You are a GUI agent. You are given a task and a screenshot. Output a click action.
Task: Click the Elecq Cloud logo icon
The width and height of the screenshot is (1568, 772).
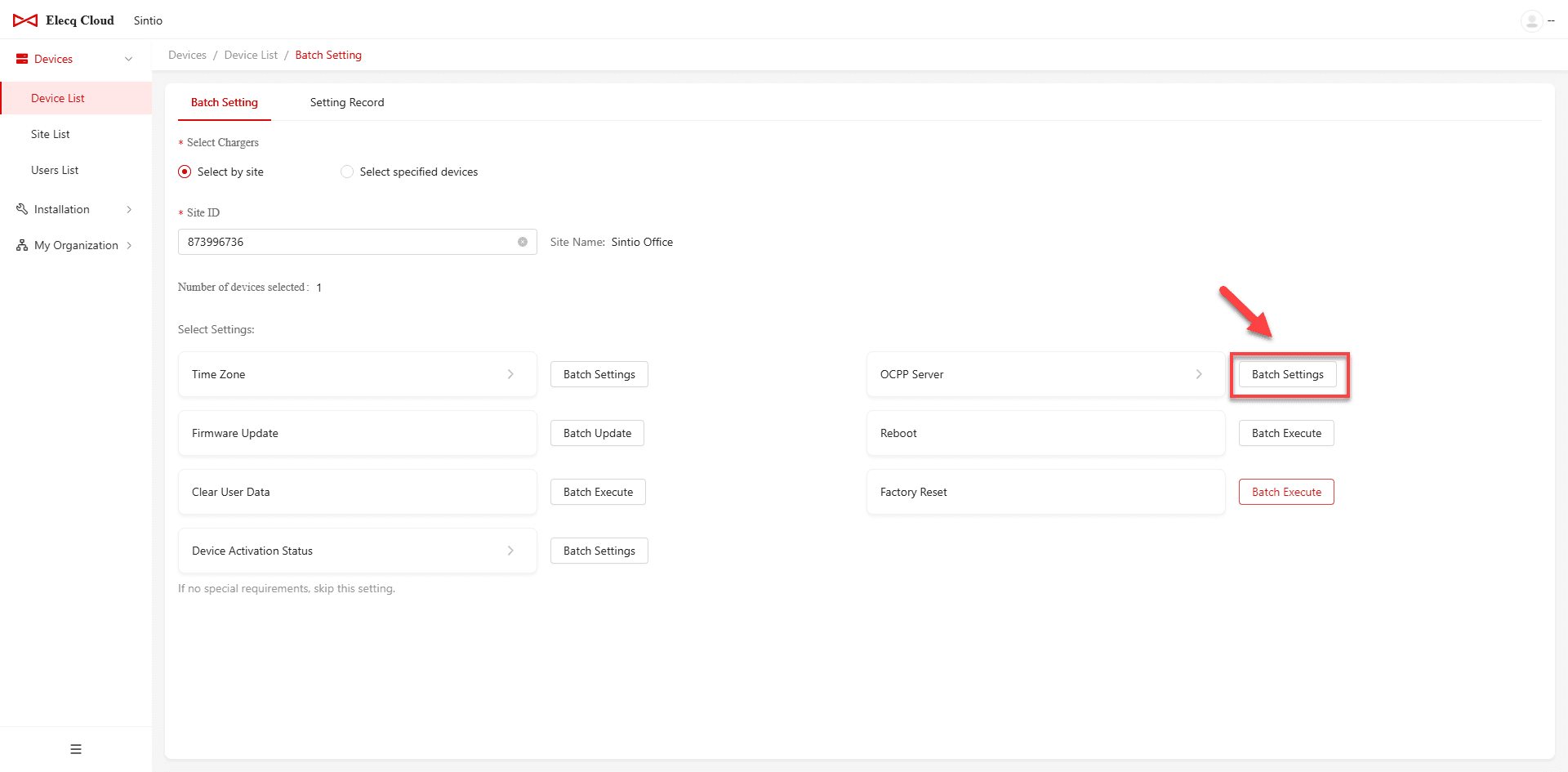point(25,20)
